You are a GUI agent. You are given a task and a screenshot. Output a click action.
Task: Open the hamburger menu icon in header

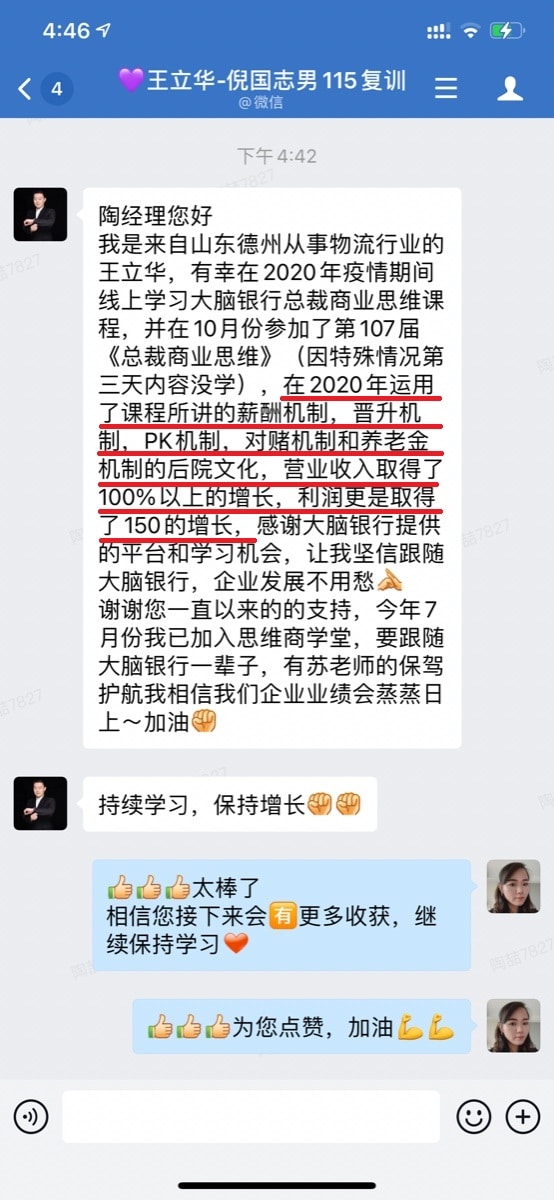pos(446,88)
